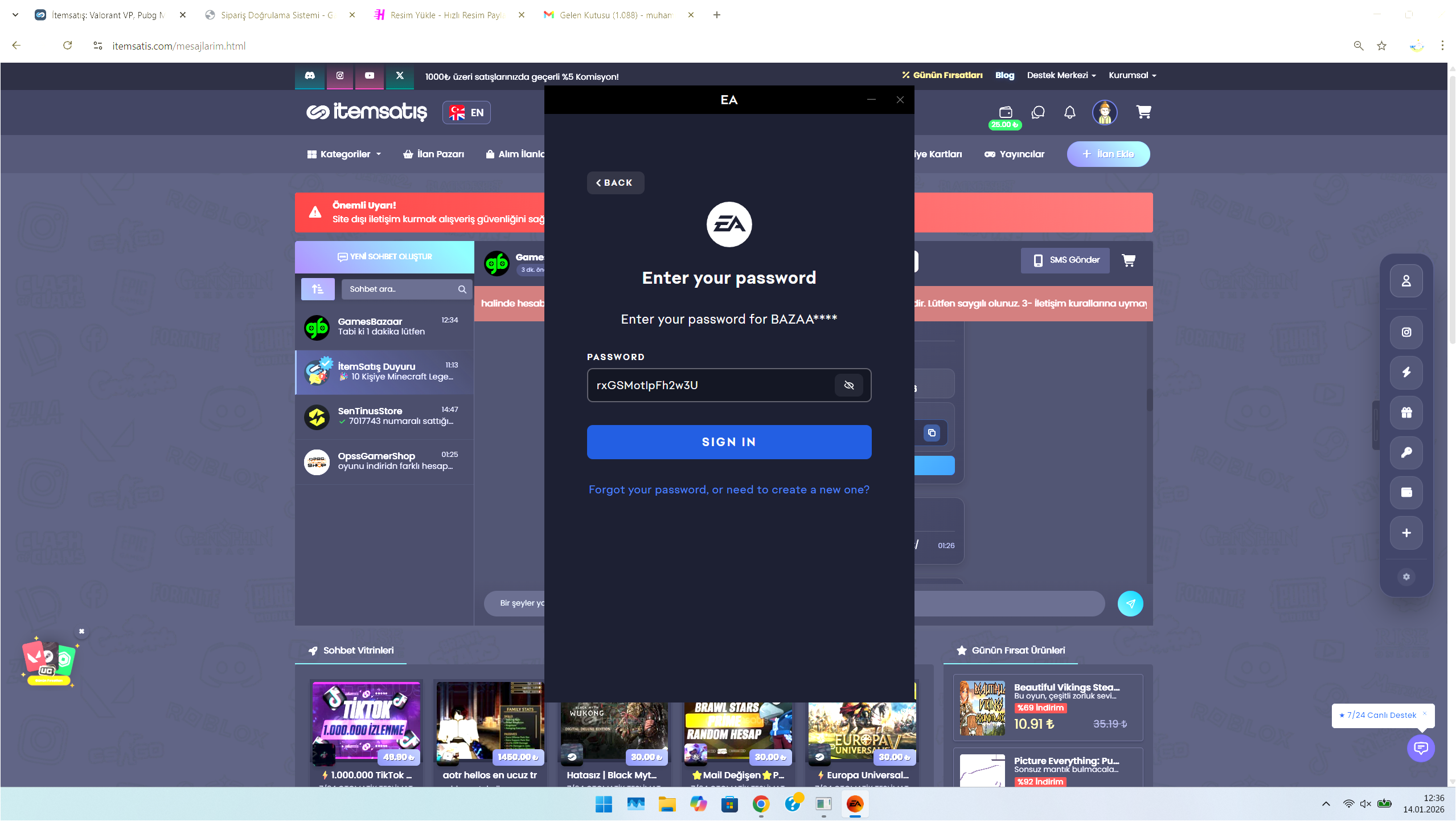
Task: Open the browser tab search dropdown
Action: tap(15, 15)
